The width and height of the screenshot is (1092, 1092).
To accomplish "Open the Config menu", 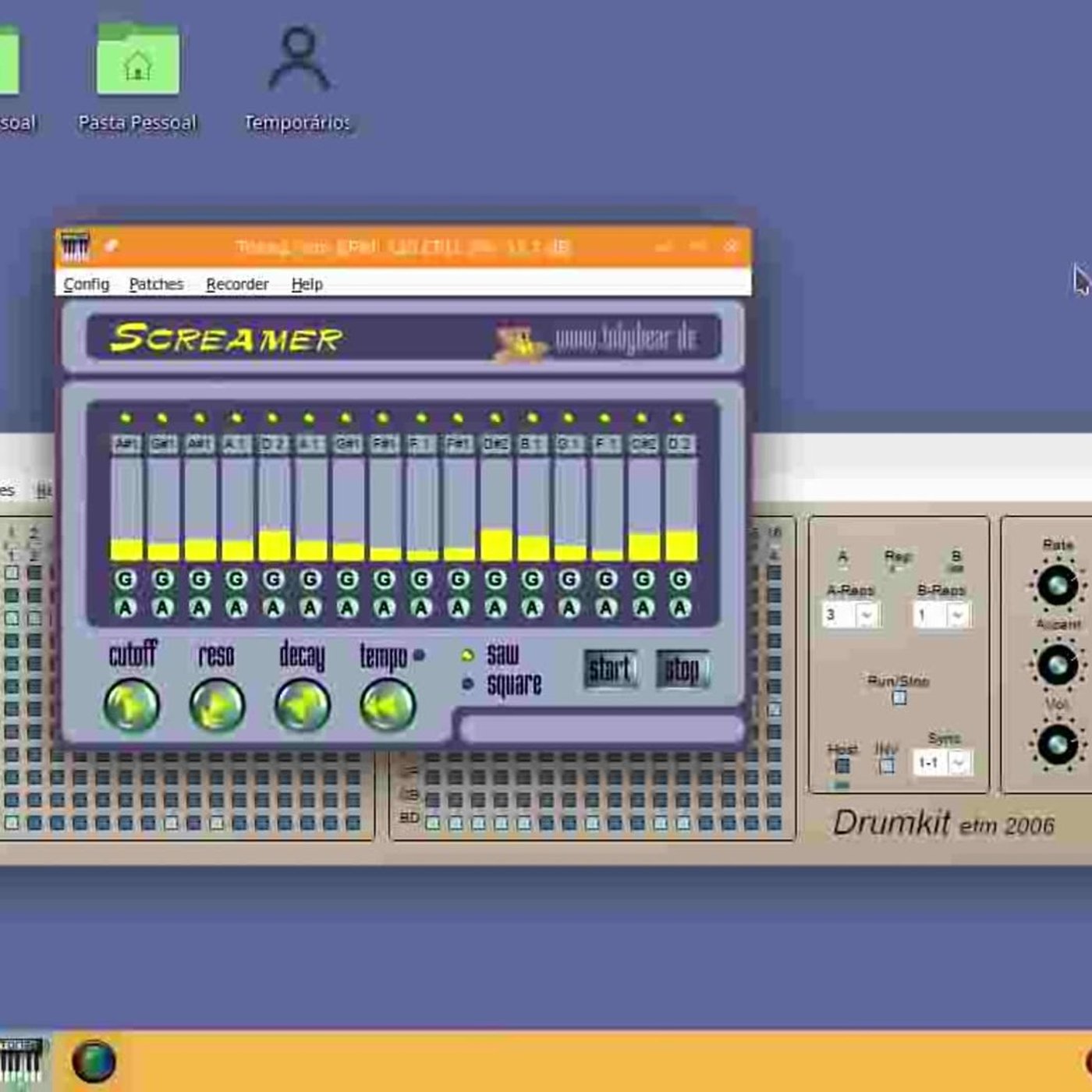I will tap(87, 284).
